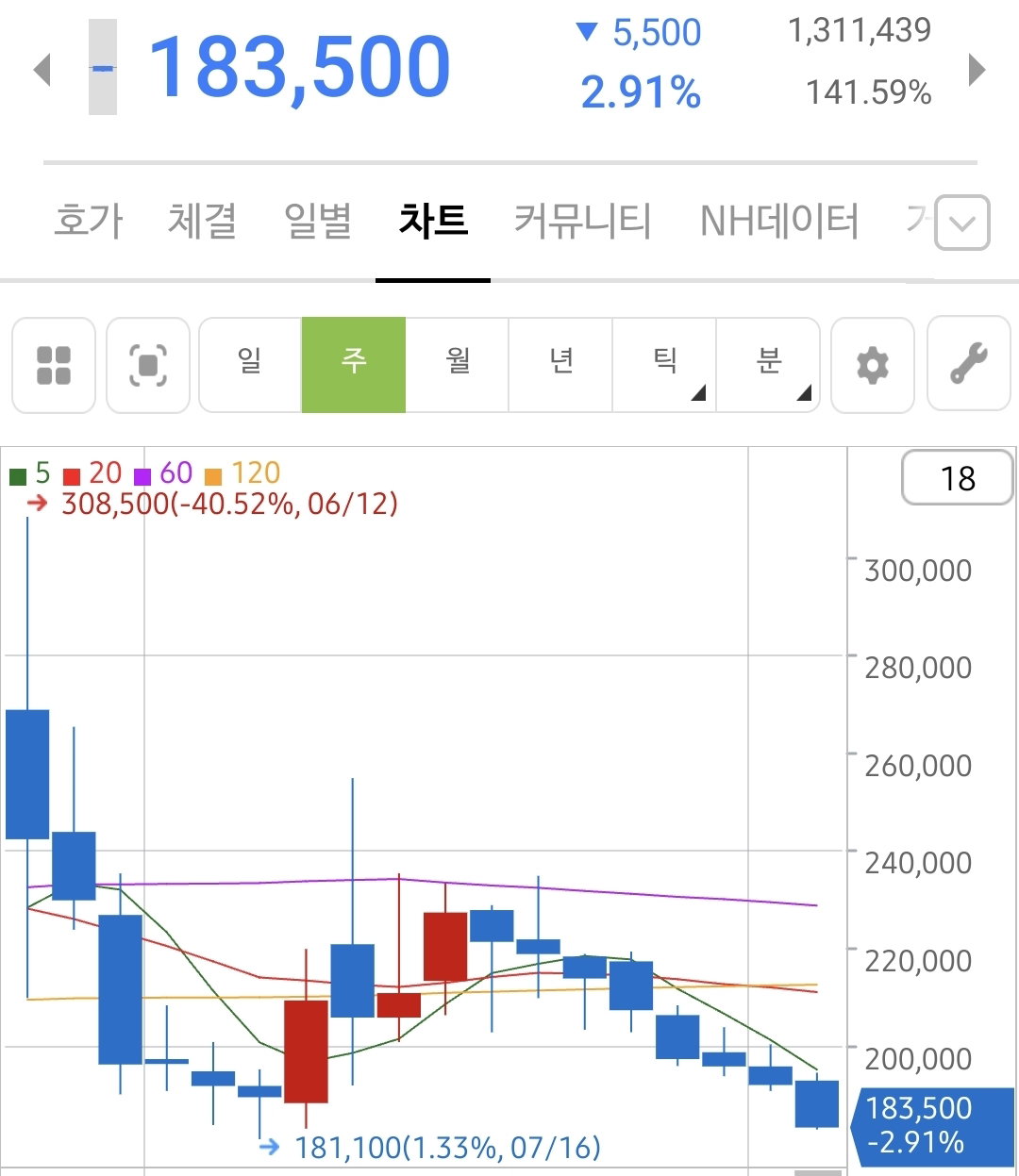Tap the red 20-period moving average legend
The image size is (1019, 1176).
point(92,472)
